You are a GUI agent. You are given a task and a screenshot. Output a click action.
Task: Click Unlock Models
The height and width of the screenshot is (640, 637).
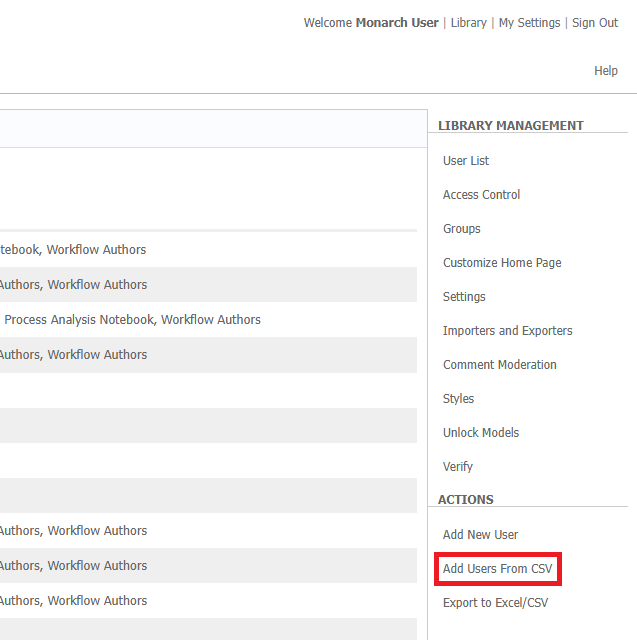click(x=481, y=433)
